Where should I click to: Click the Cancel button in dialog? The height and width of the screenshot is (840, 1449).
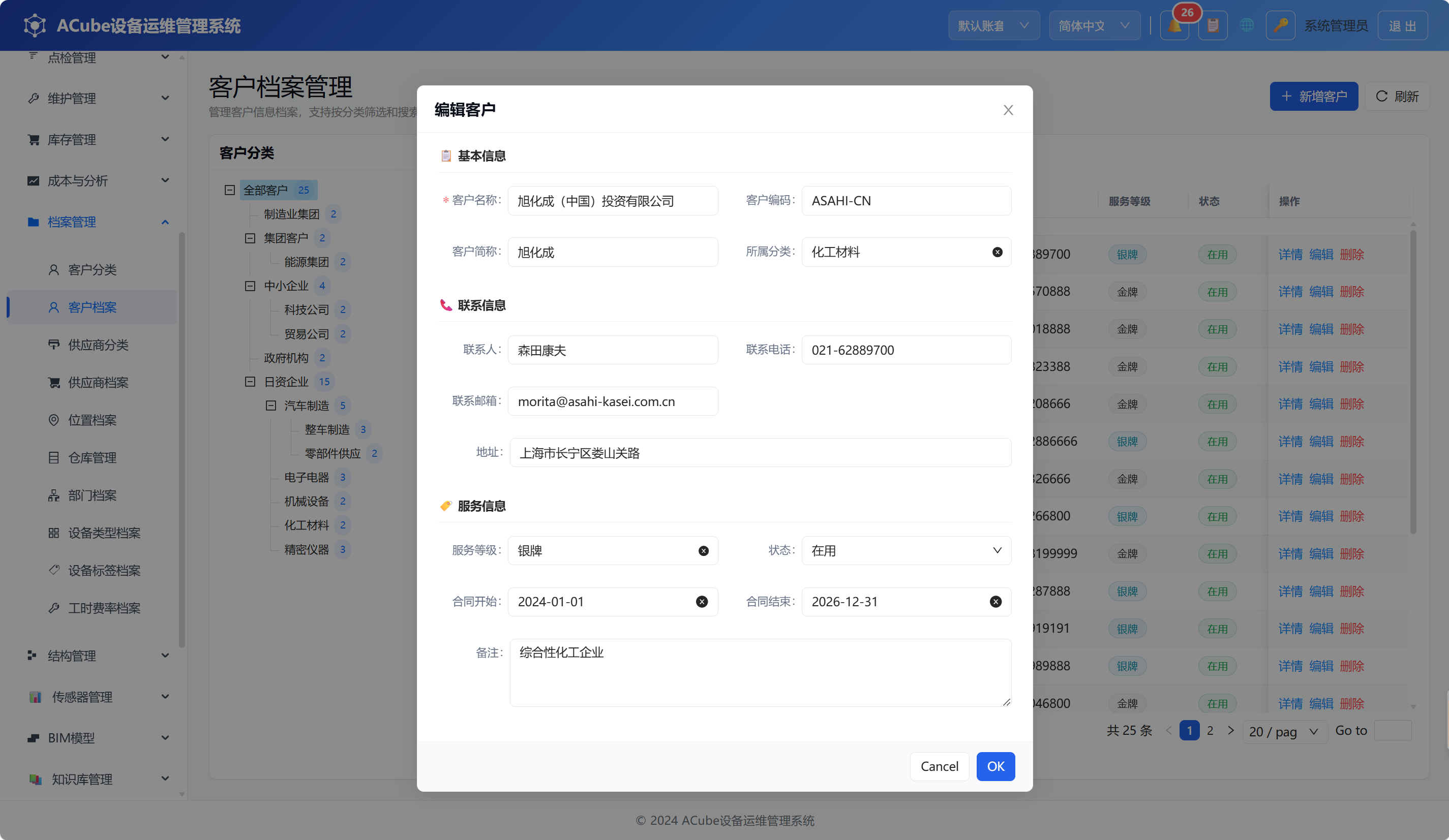click(939, 766)
